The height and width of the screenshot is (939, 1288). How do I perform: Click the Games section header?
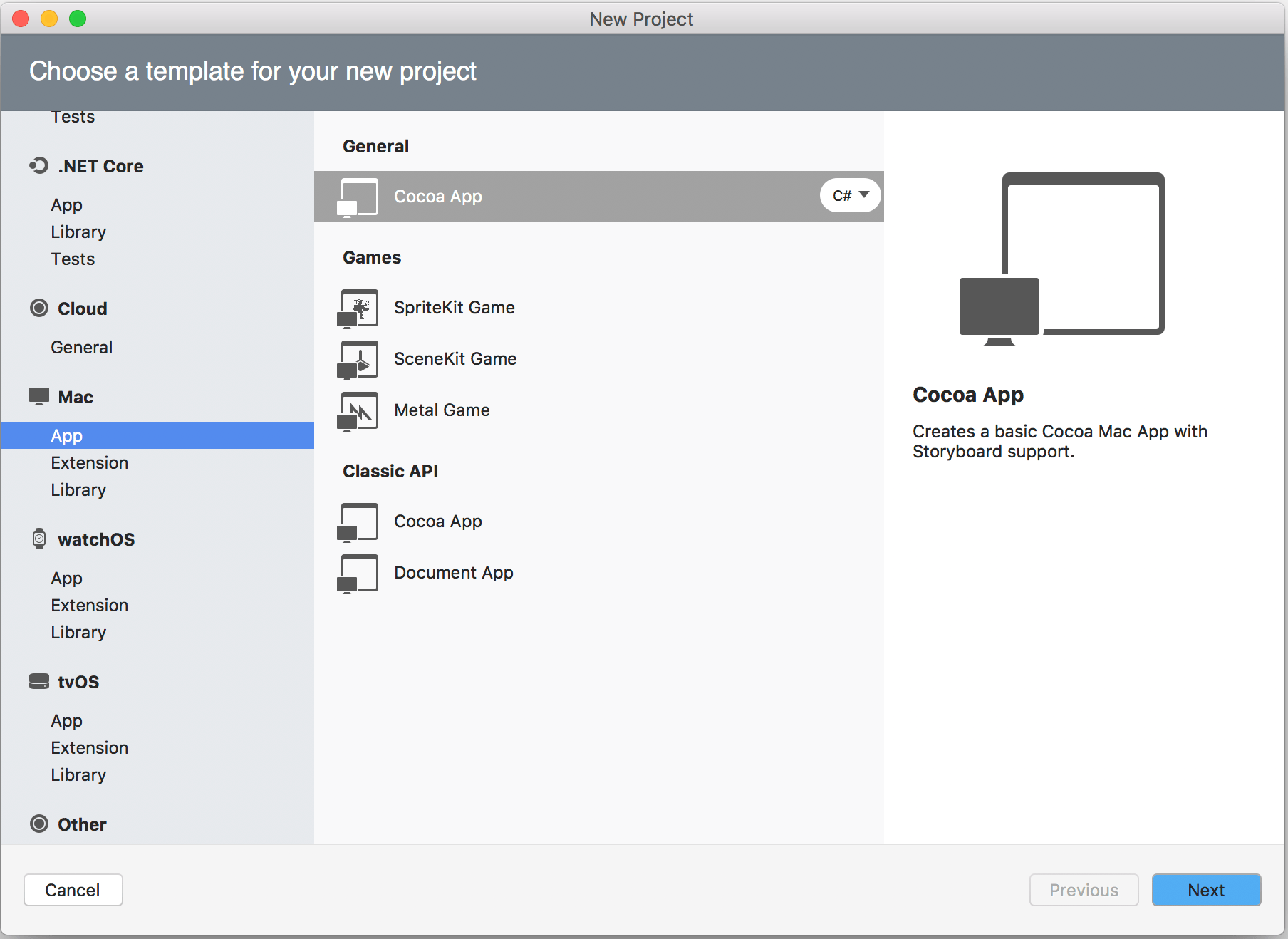(x=372, y=257)
